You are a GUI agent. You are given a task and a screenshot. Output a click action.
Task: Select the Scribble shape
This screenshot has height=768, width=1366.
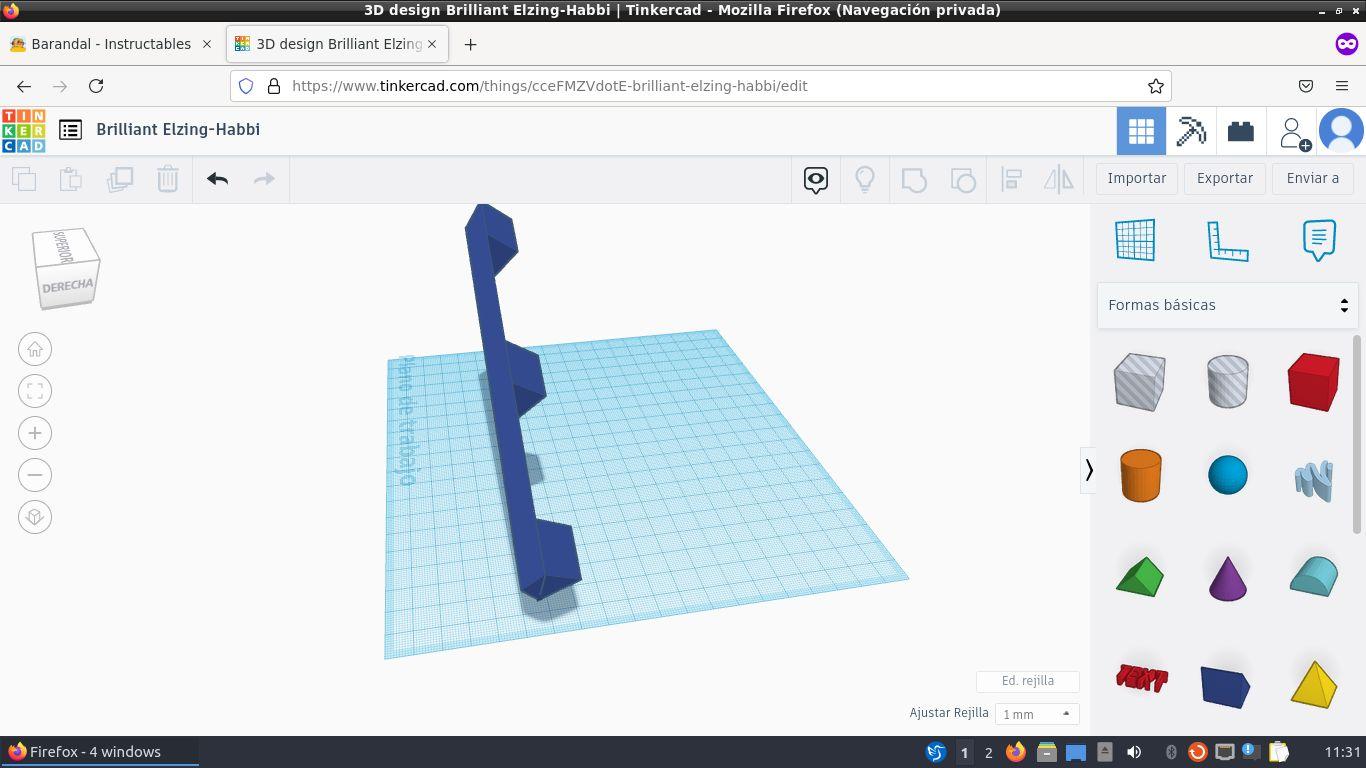[1314, 480]
